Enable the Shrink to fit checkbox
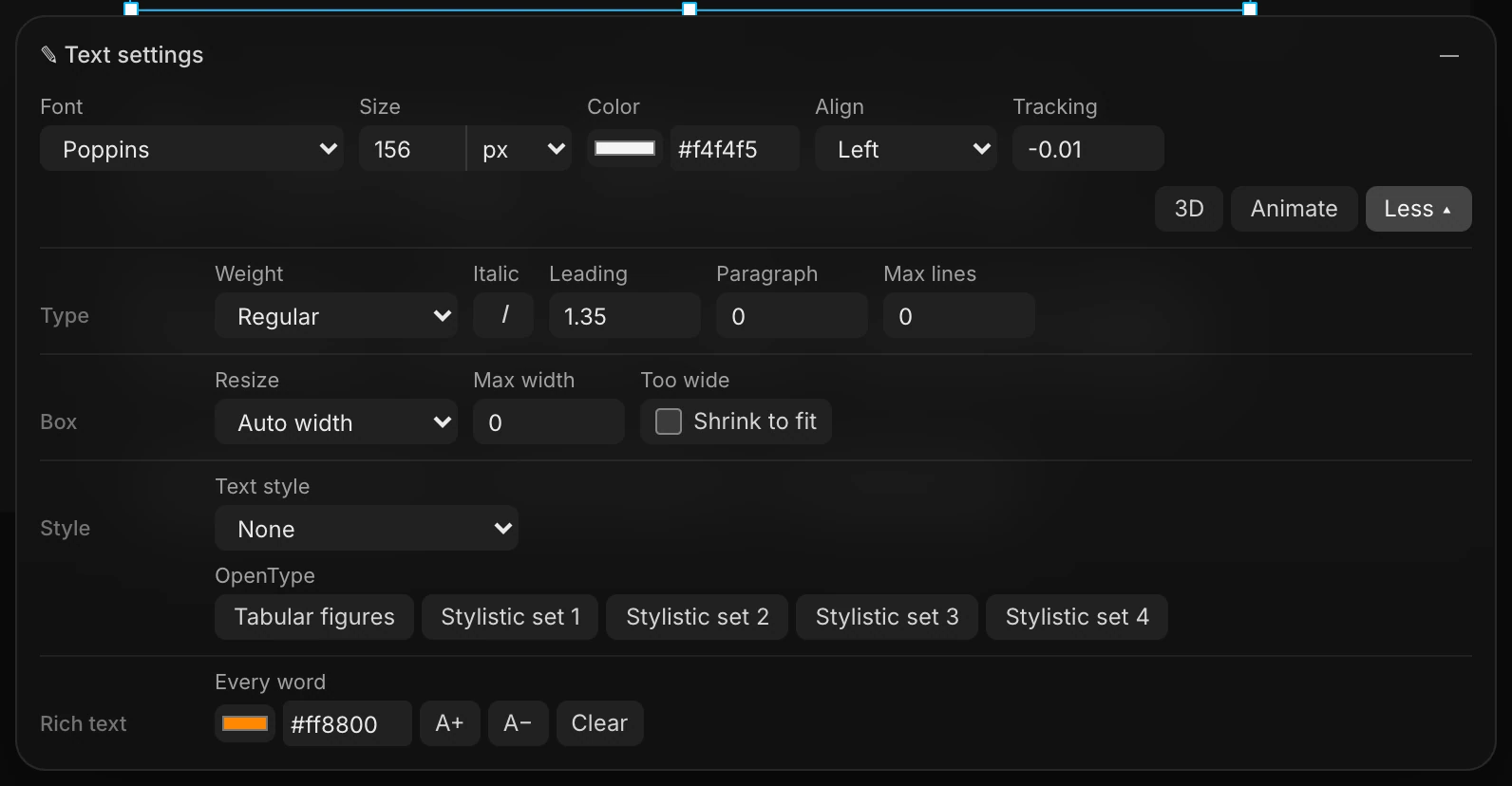 (x=669, y=421)
